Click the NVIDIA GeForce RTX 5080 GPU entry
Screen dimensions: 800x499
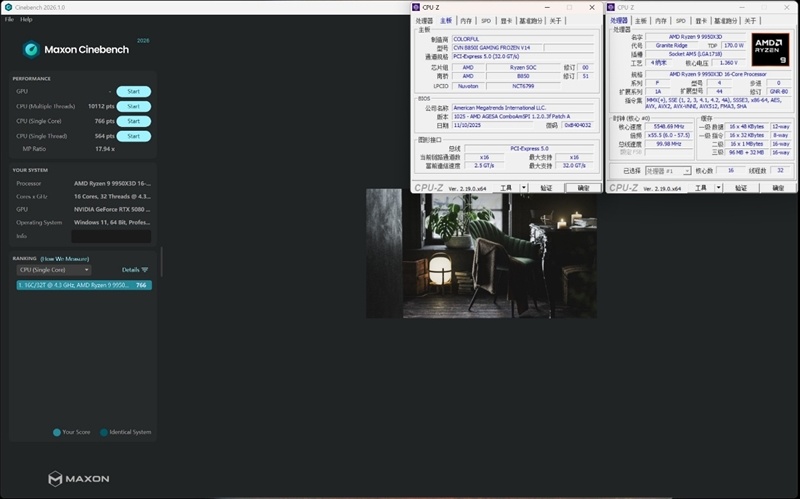click(112, 209)
